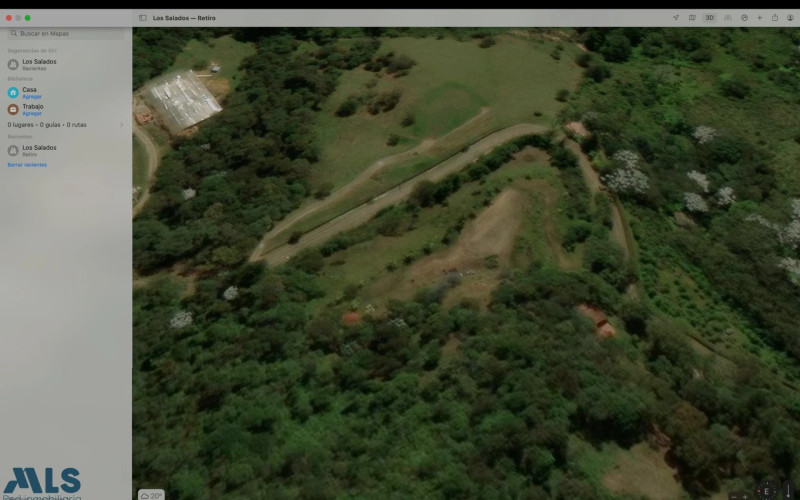
Task: Click the Look Around binoculars icon
Action: click(728, 17)
